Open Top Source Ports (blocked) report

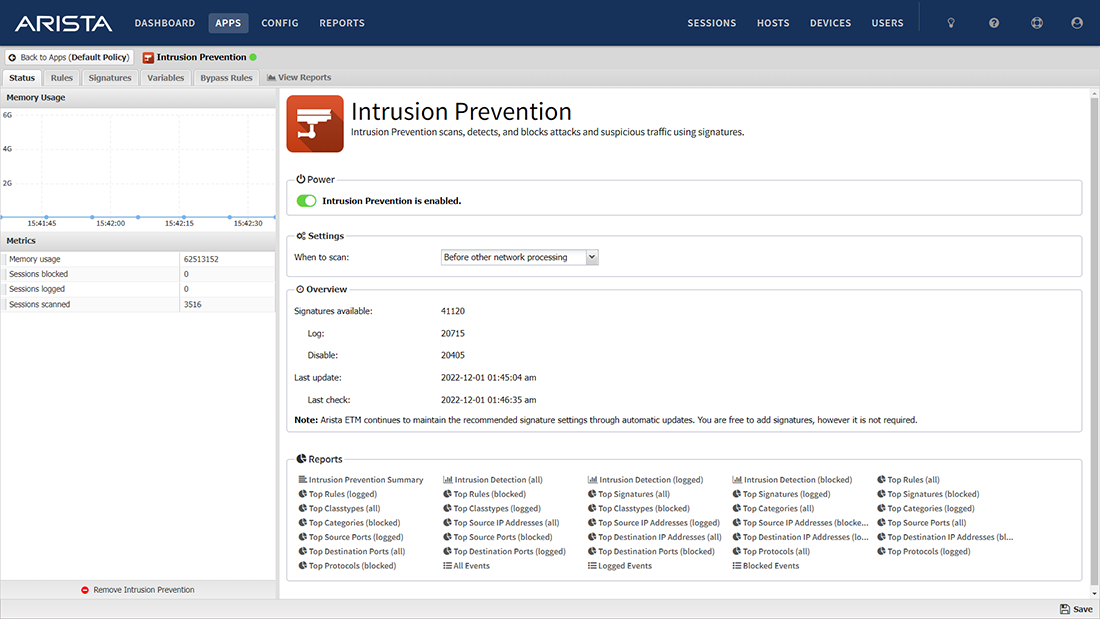coord(497,538)
